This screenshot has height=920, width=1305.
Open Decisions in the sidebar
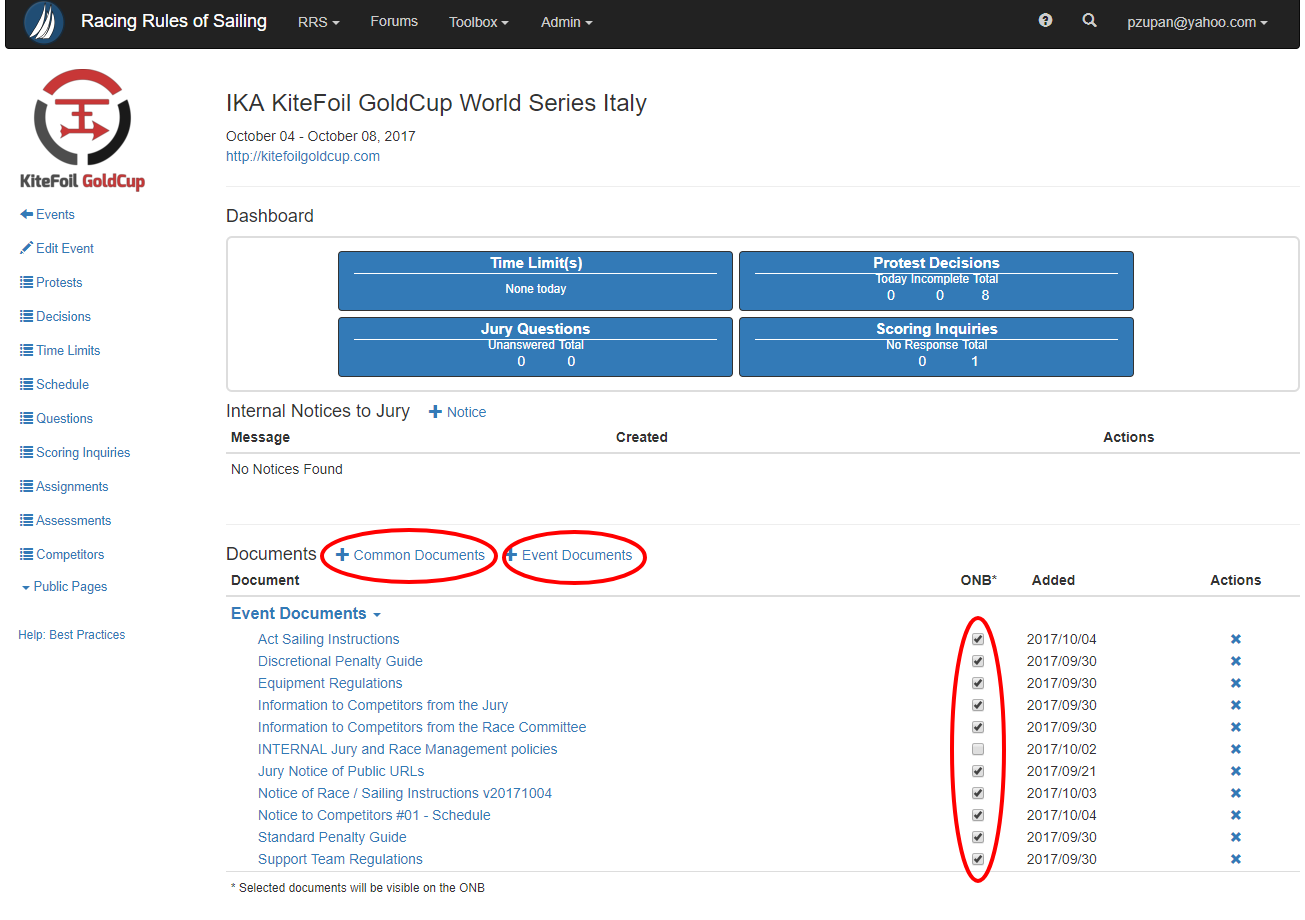pos(55,317)
